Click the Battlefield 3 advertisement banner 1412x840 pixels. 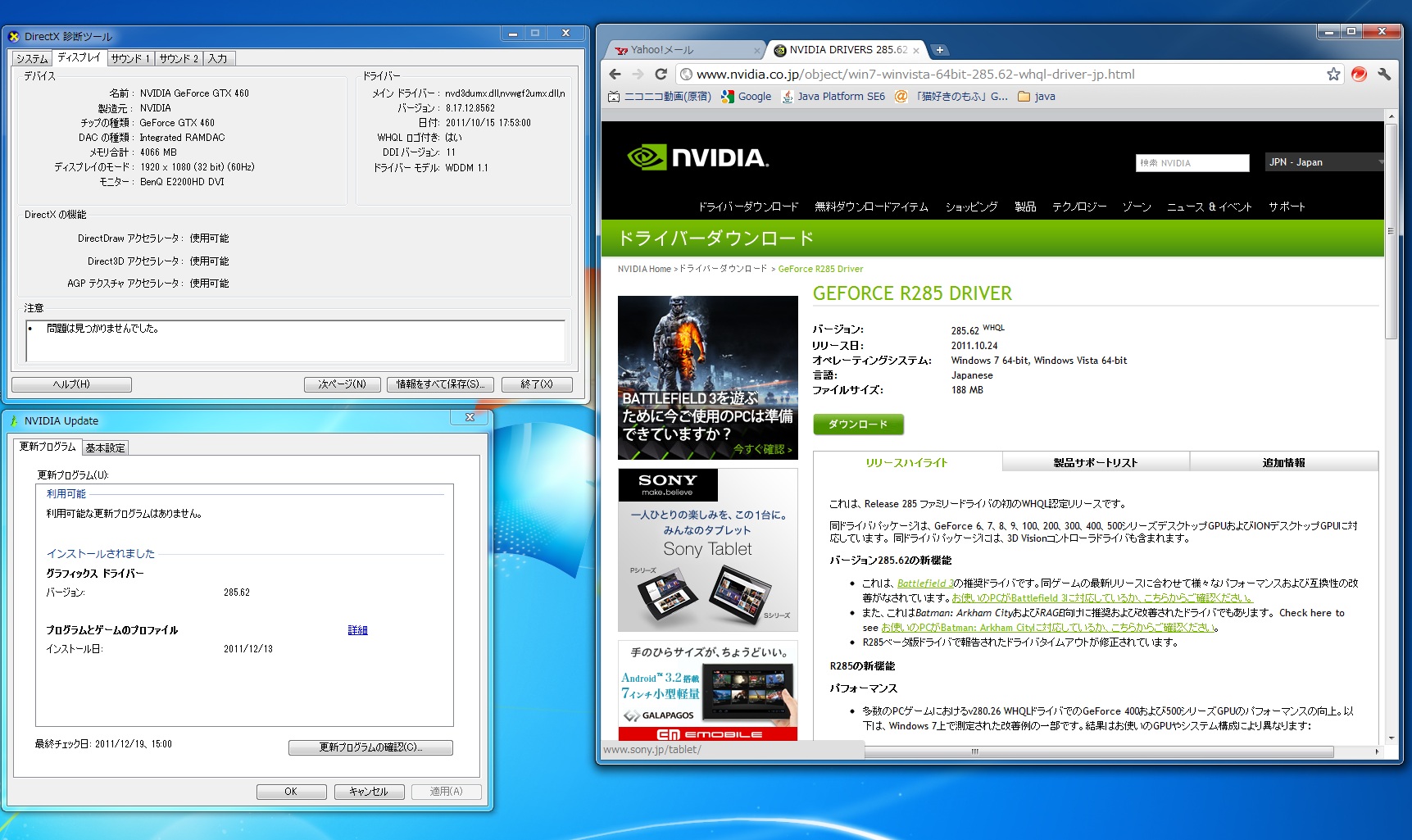pos(707,377)
